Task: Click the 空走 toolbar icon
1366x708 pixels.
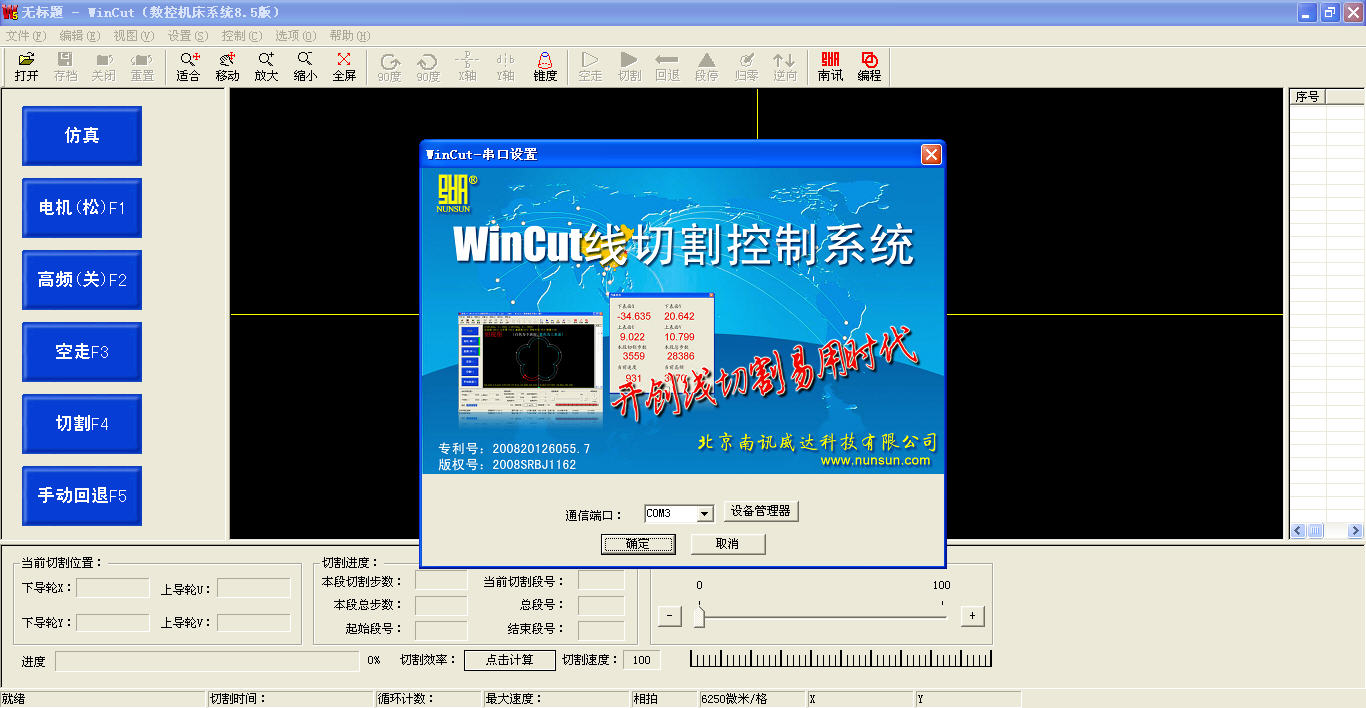Action: point(590,67)
